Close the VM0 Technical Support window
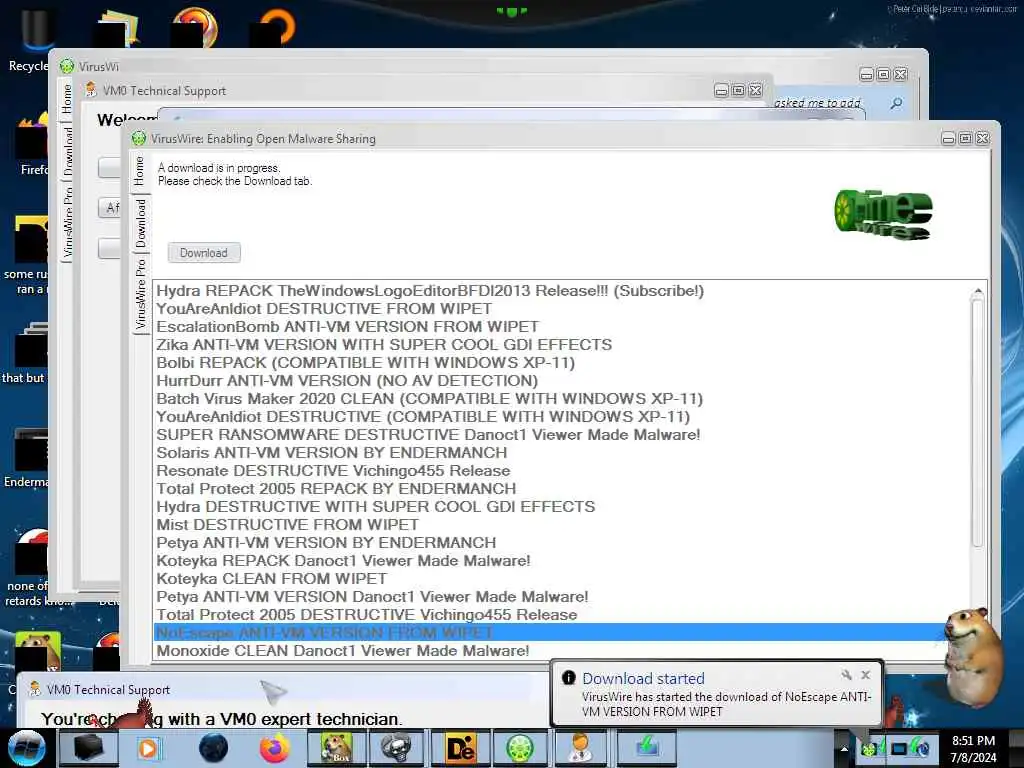The width and height of the screenshot is (1024, 768). [x=756, y=90]
